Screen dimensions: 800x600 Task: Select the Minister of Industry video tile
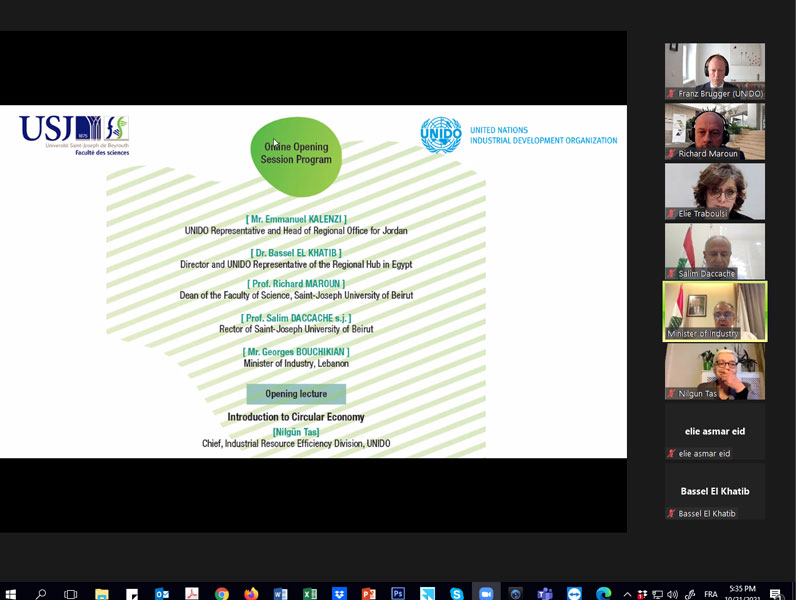point(714,311)
